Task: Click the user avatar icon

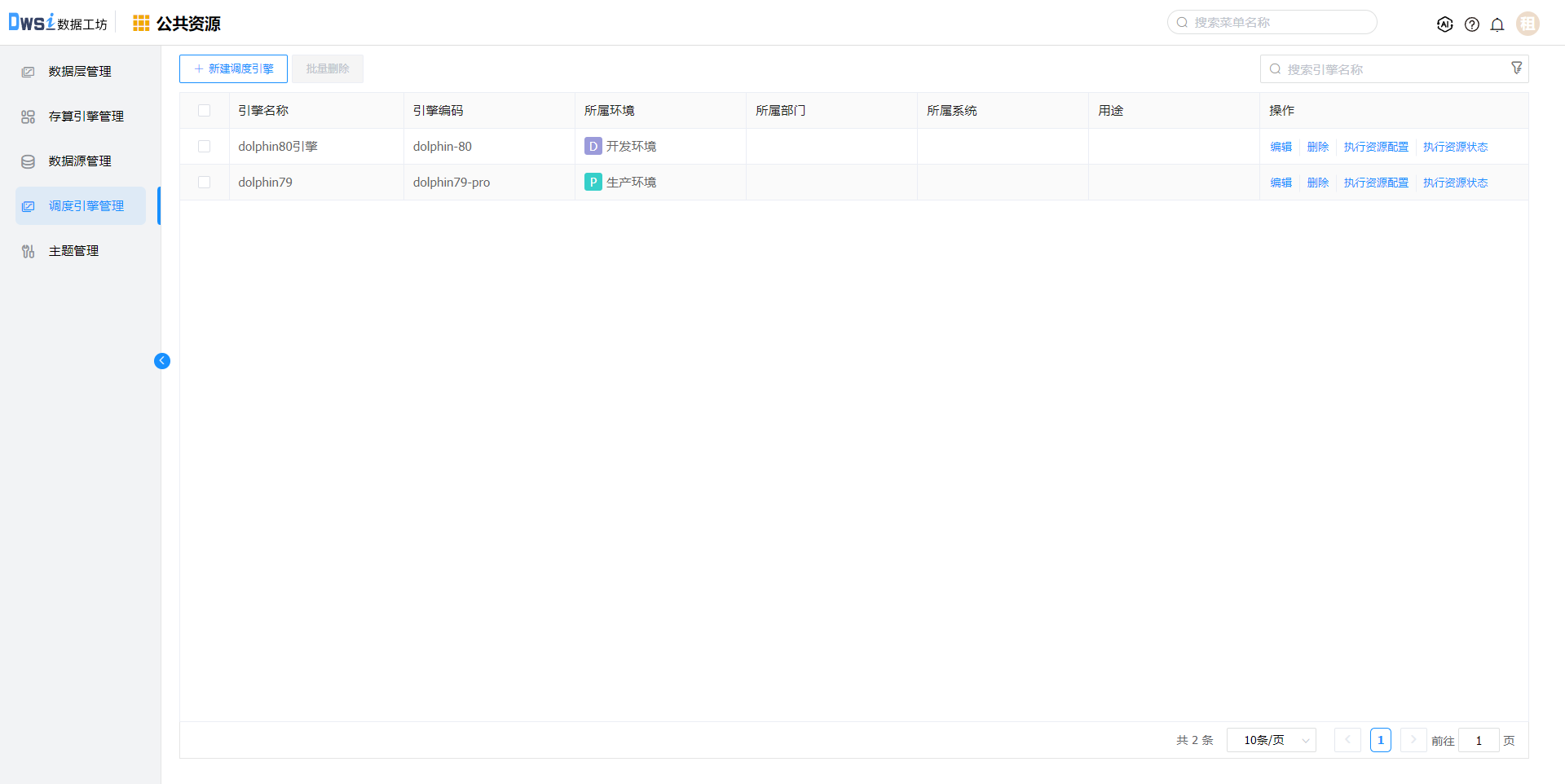Action: 1528,24
